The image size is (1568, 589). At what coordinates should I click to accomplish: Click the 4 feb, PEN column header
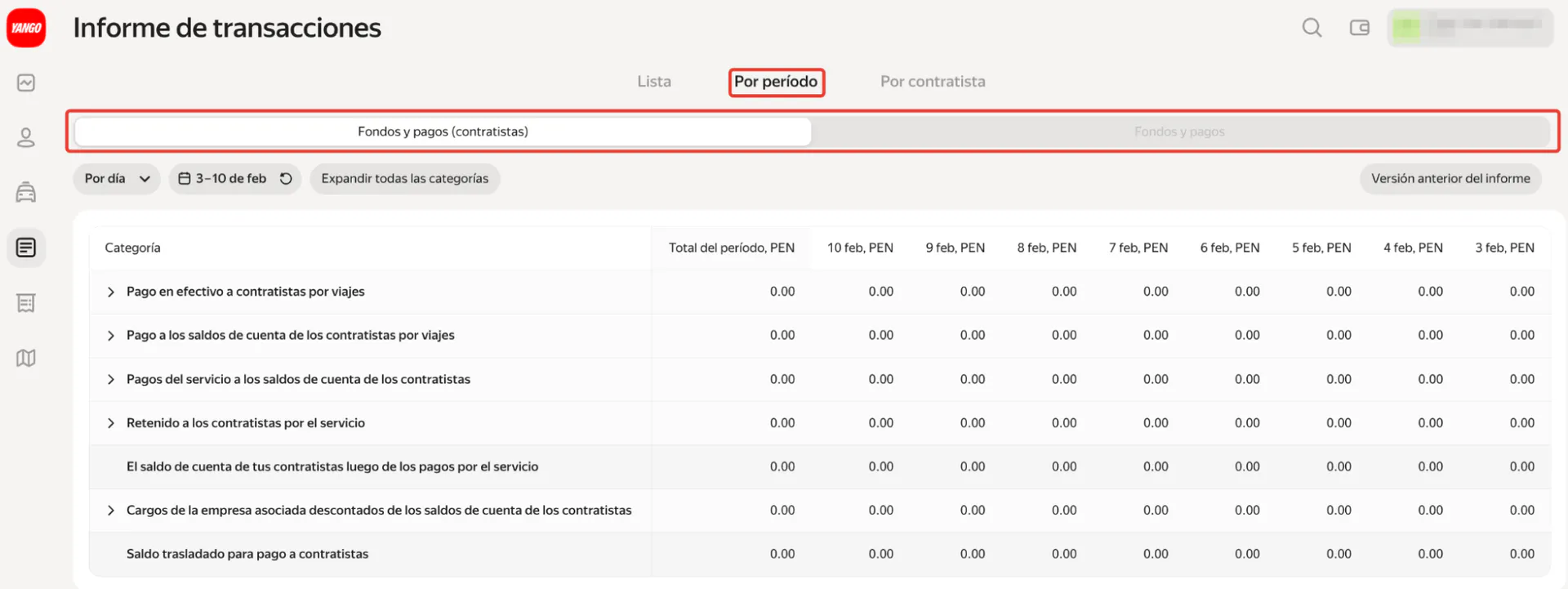pyautogui.click(x=1412, y=248)
